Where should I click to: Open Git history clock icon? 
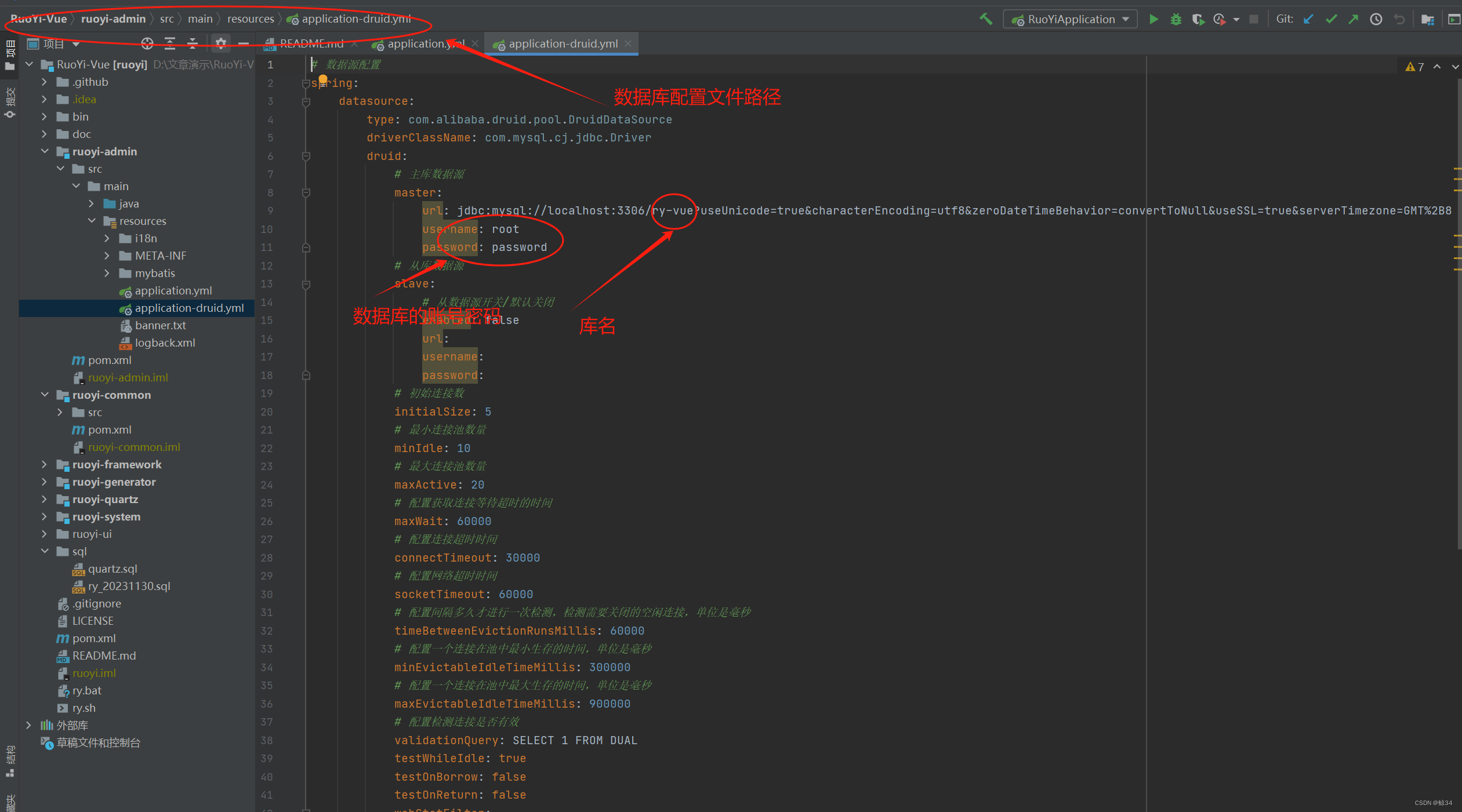[x=1376, y=19]
